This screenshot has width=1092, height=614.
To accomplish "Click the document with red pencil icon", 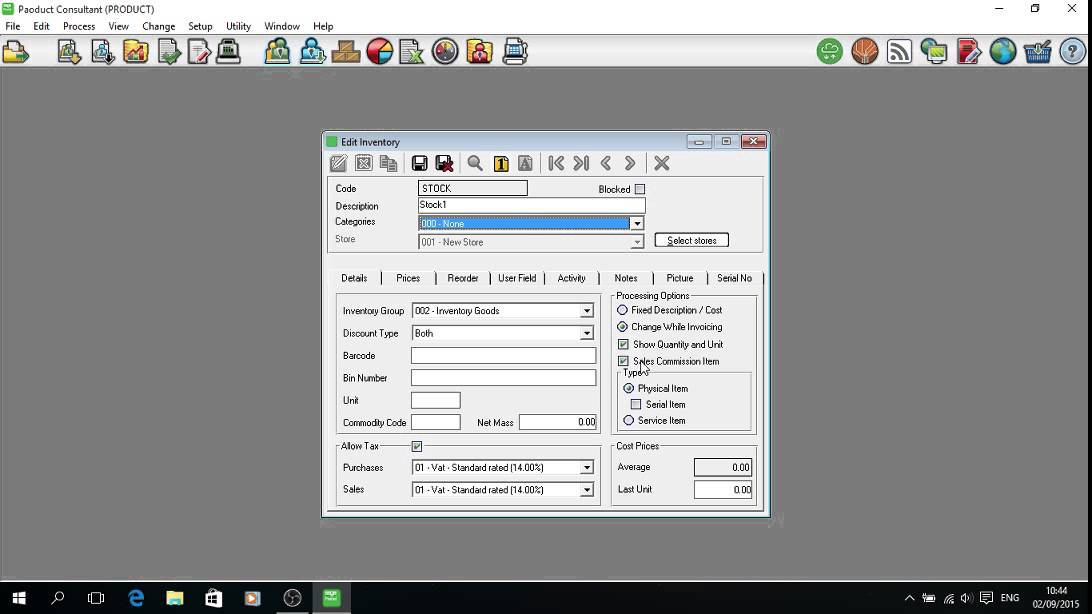I will click(199, 52).
